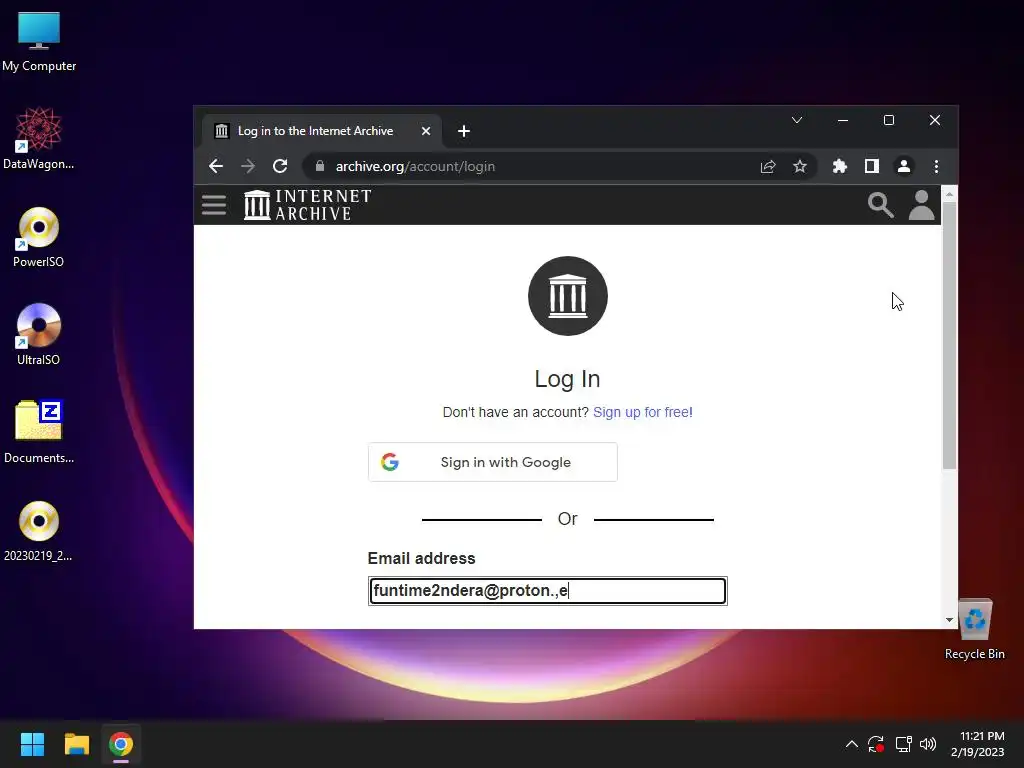Open Chrome extensions puzzle icon
Screen dimensions: 1024x768
click(840, 167)
